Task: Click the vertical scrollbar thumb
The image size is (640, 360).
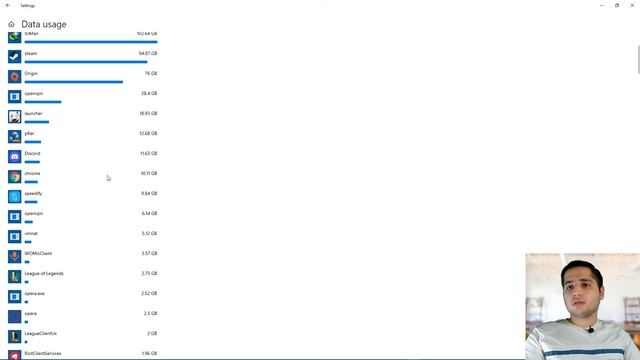Action: [x=638, y=60]
